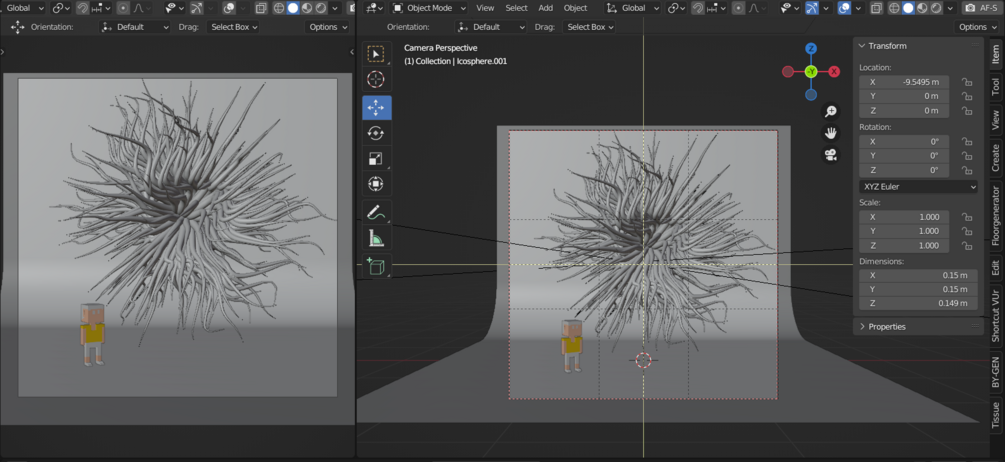Switch to the Floorgenerator sidebar tab

(x=995, y=215)
